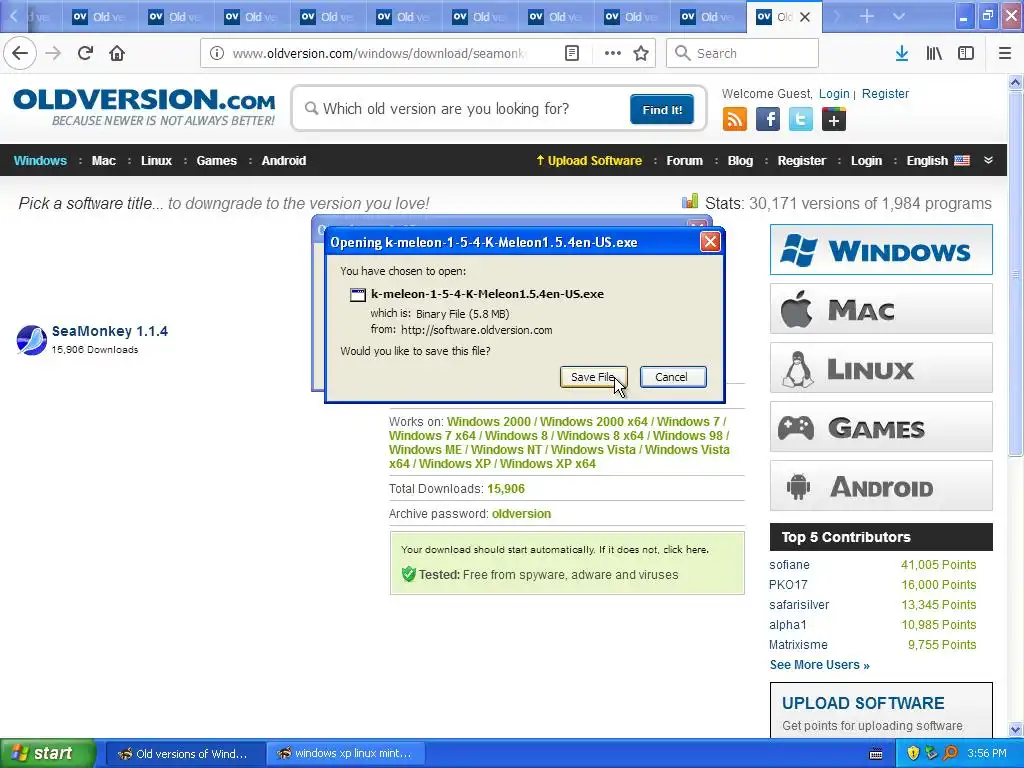Viewport: 1024px width, 768px height.
Task: Open the Games navigation menu item
Action: point(216,161)
